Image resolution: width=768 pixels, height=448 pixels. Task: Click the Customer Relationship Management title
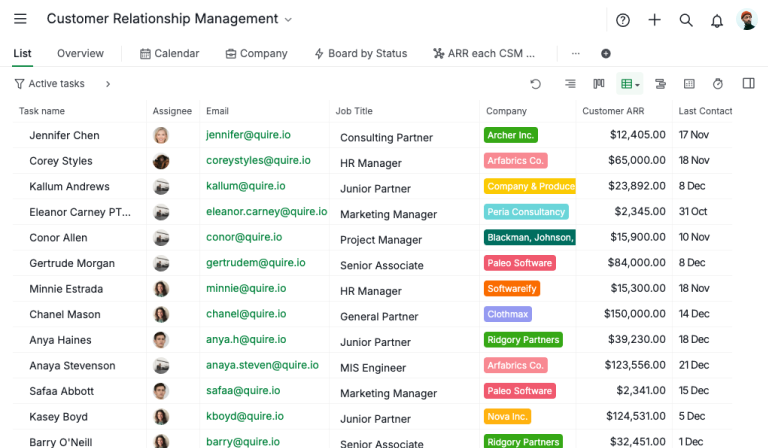[x=162, y=19]
